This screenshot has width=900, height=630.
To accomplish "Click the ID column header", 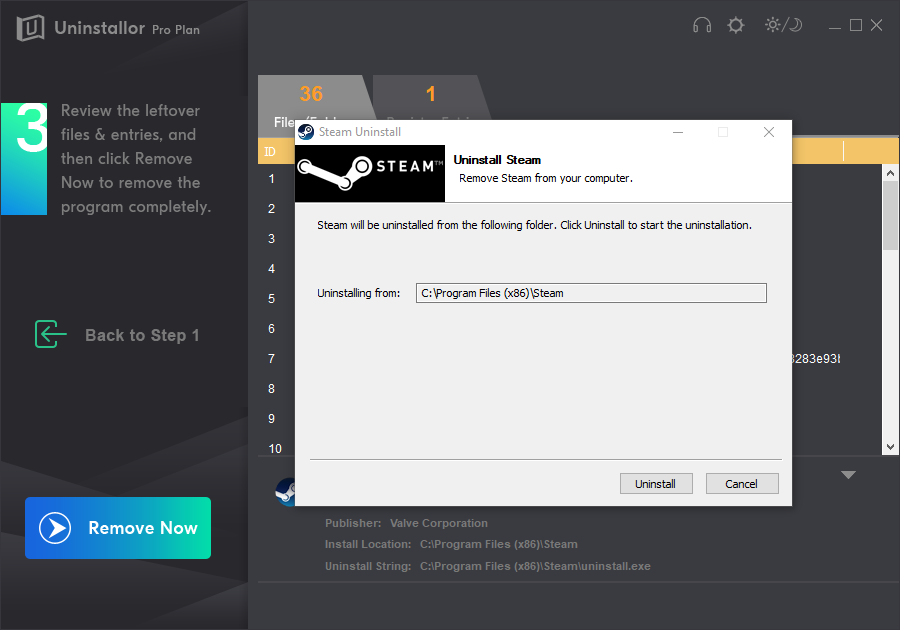I will [x=270, y=151].
